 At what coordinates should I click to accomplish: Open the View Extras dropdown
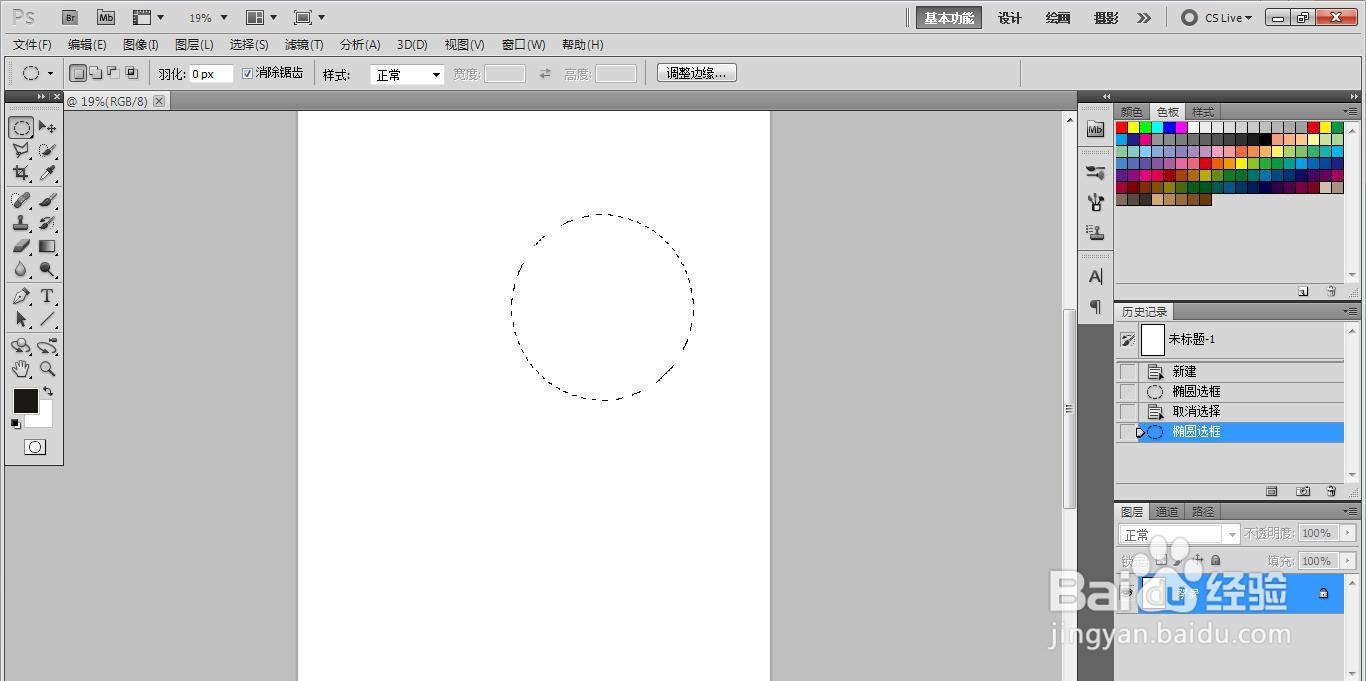(148, 18)
